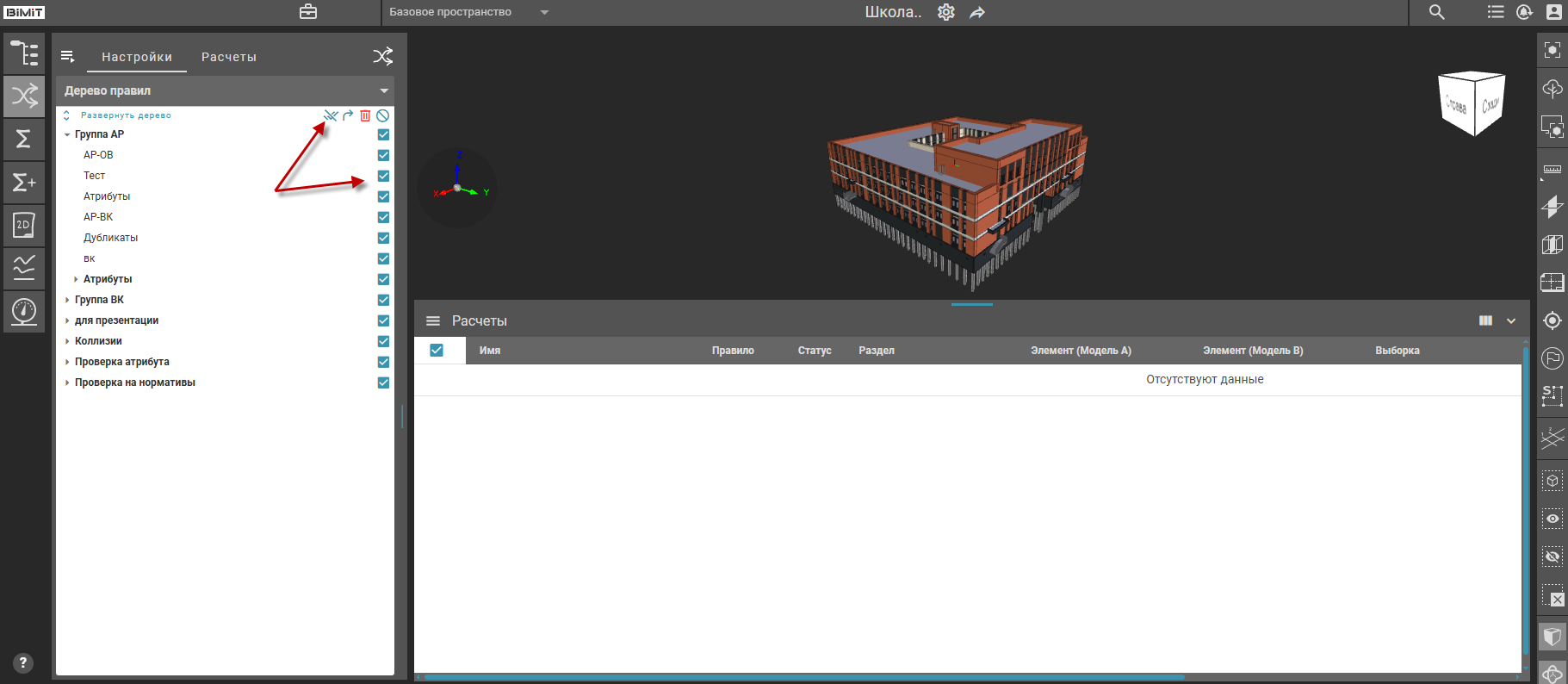Open project settings gear next to Школа
The image size is (1568, 684).
tap(945, 12)
